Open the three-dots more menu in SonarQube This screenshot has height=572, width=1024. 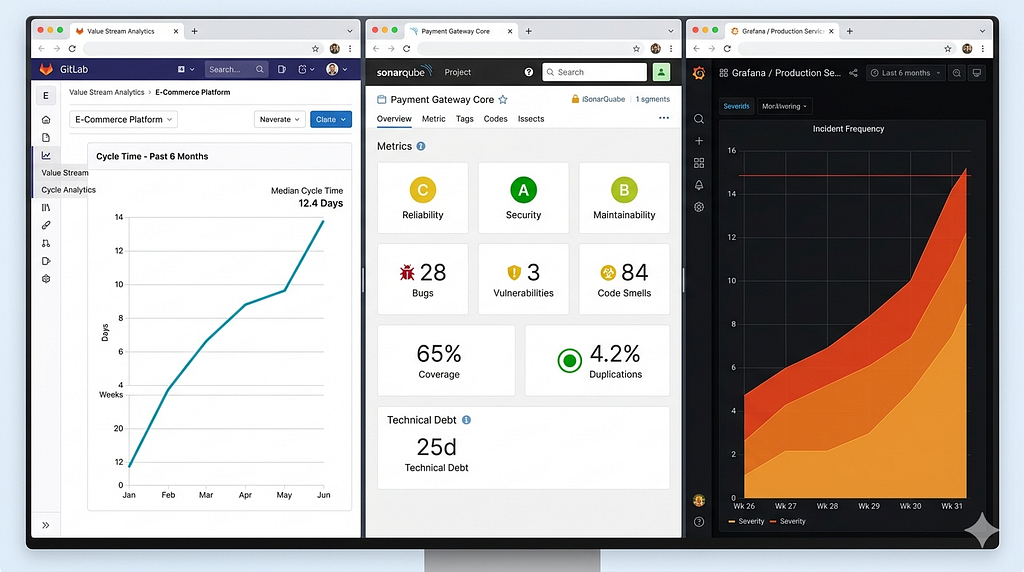pos(664,118)
